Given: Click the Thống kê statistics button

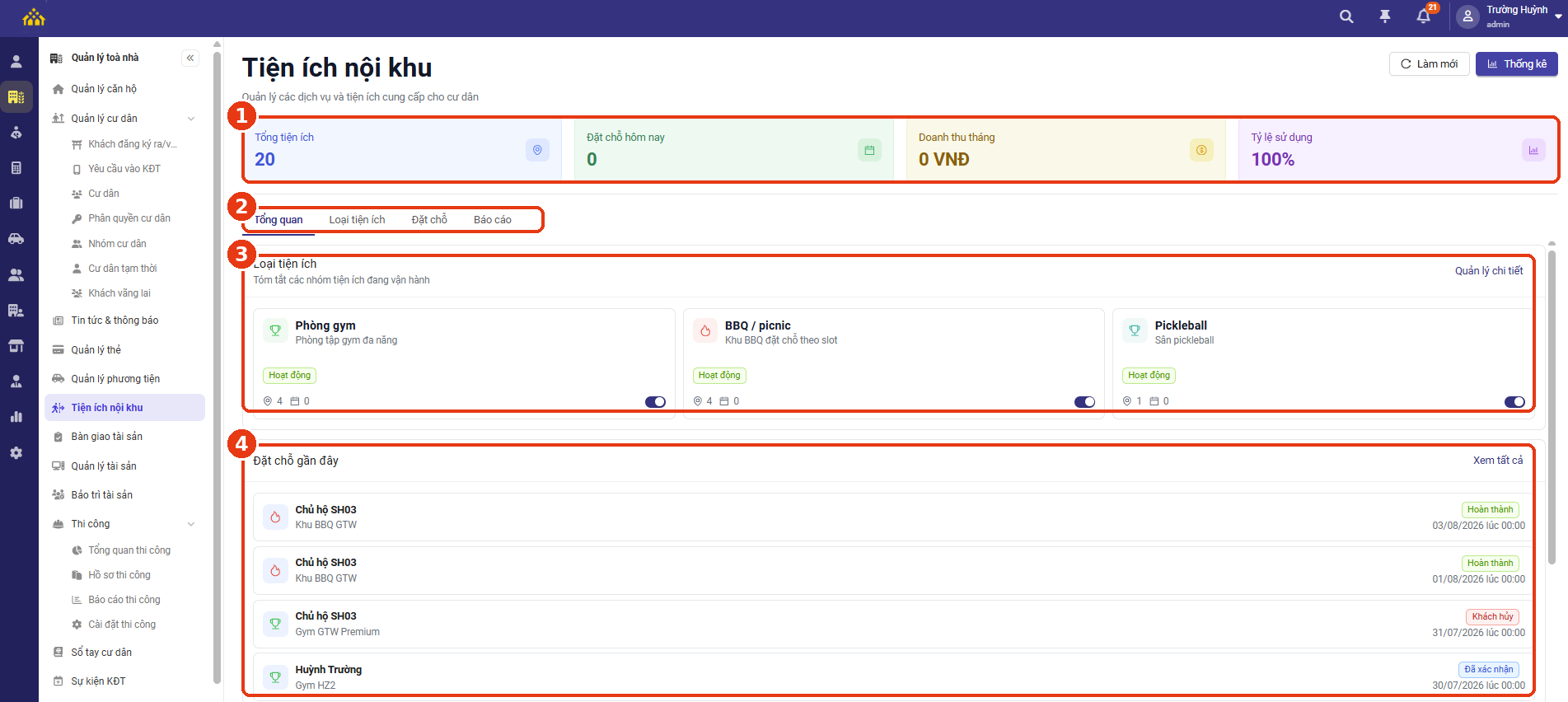Looking at the screenshot, I should click(x=1516, y=64).
